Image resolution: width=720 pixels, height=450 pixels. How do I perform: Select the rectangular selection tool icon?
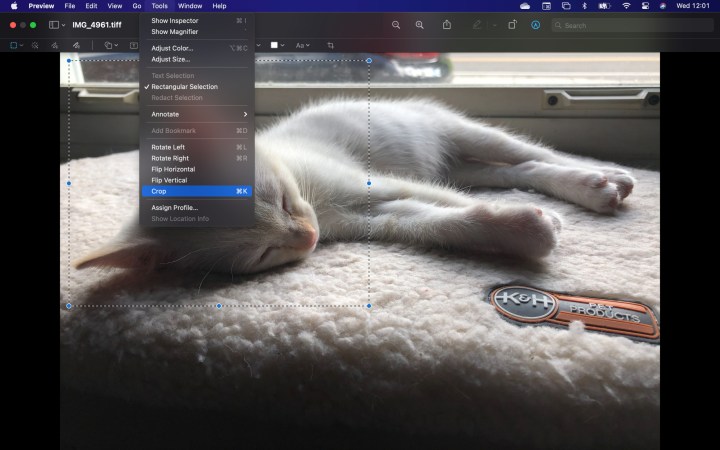point(14,45)
